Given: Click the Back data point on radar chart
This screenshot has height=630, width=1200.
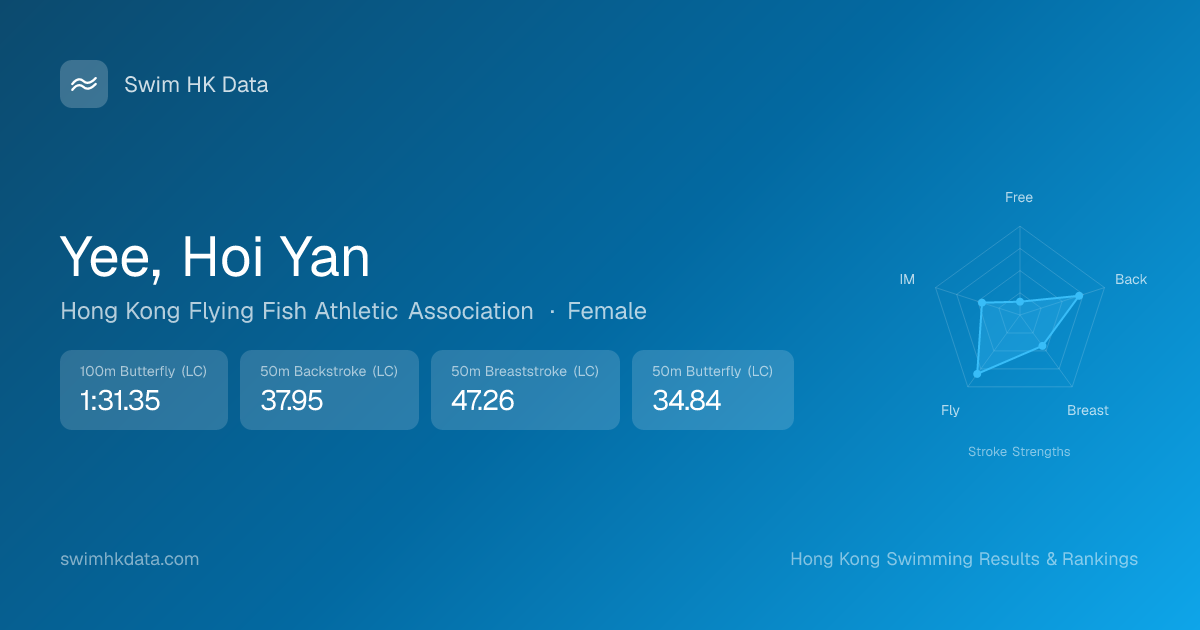Looking at the screenshot, I should pos(1079,295).
